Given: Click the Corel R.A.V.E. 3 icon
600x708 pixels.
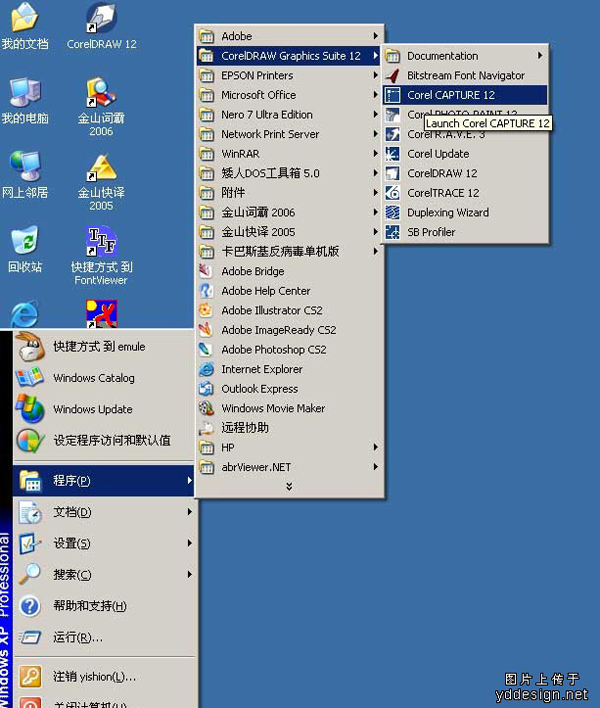Looking at the screenshot, I should (392, 134).
